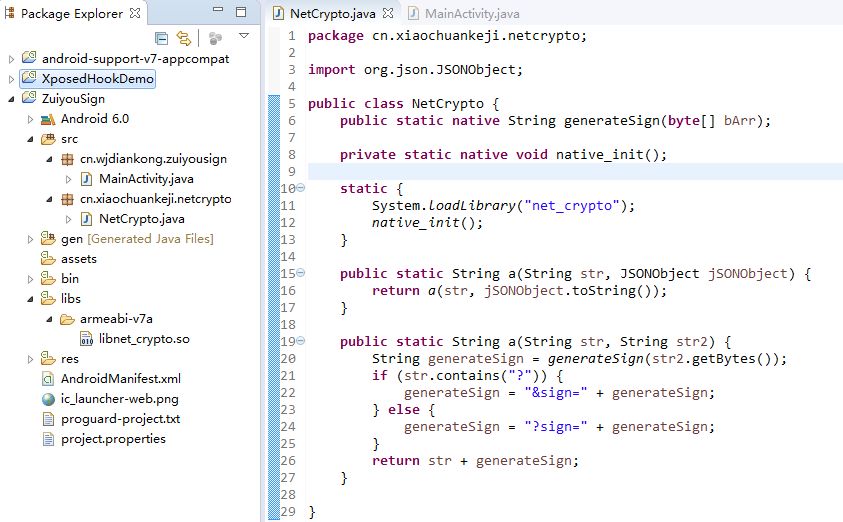Maximize the Package Explorer panel

tap(241, 11)
